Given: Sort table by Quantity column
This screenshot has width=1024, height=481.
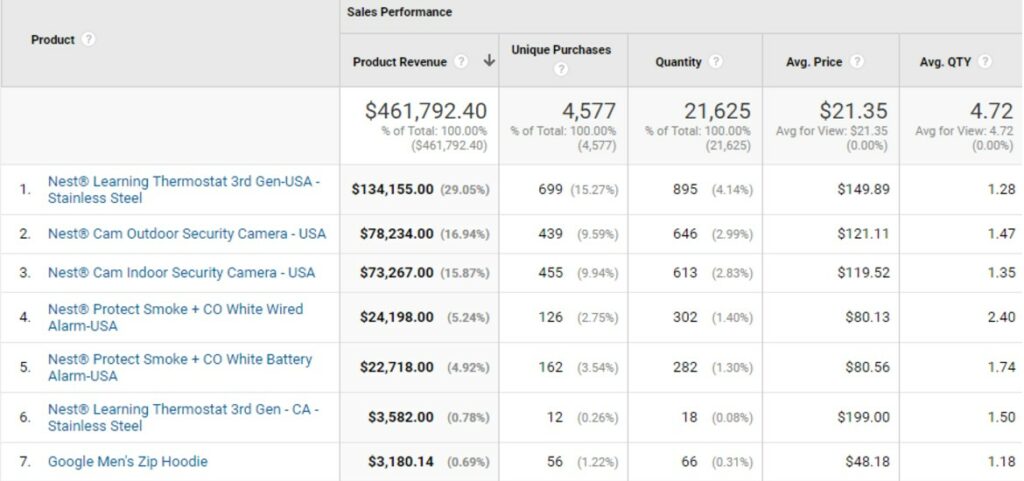Looking at the screenshot, I should click(678, 61).
